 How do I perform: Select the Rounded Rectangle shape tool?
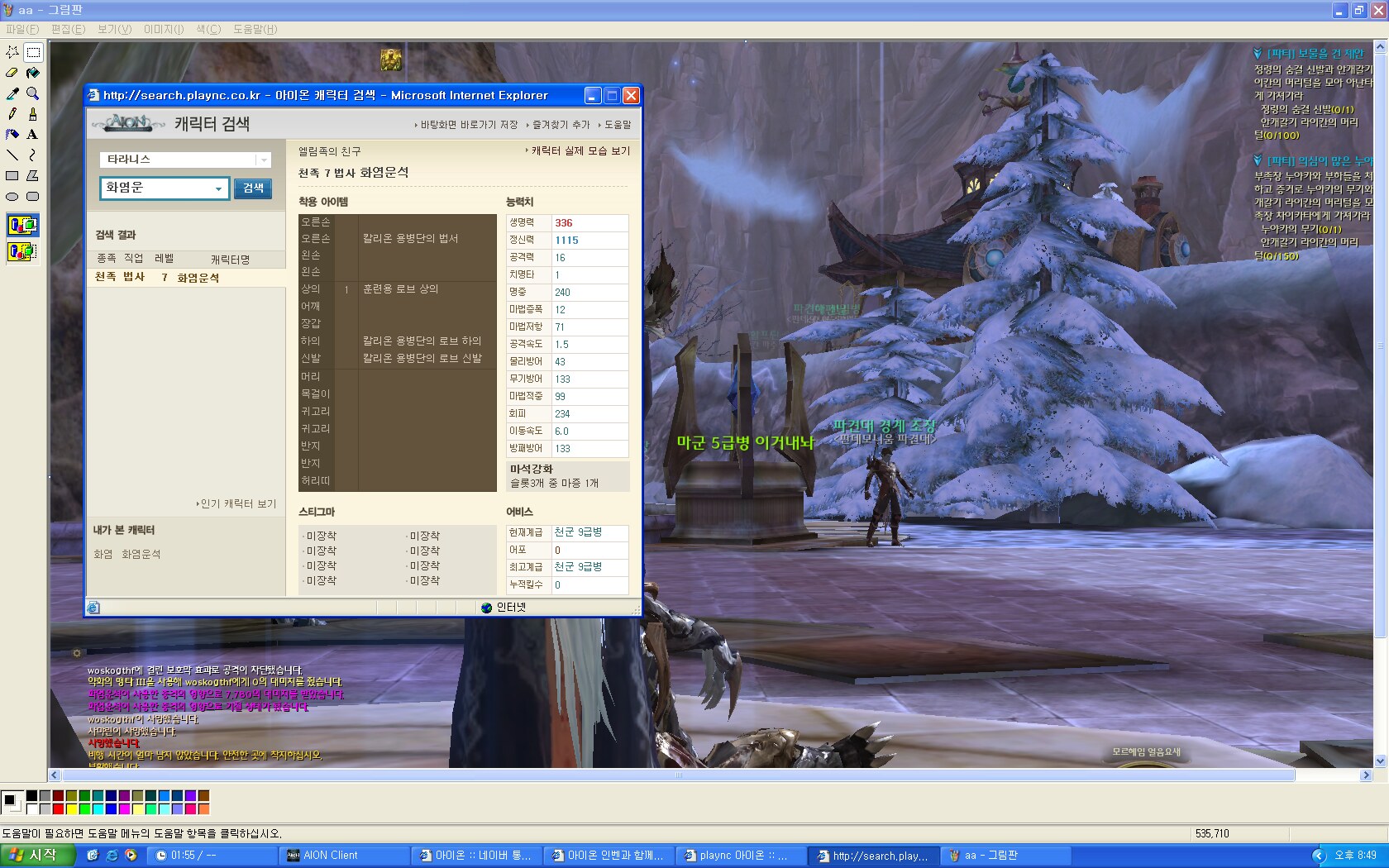(x=32, y=197)
